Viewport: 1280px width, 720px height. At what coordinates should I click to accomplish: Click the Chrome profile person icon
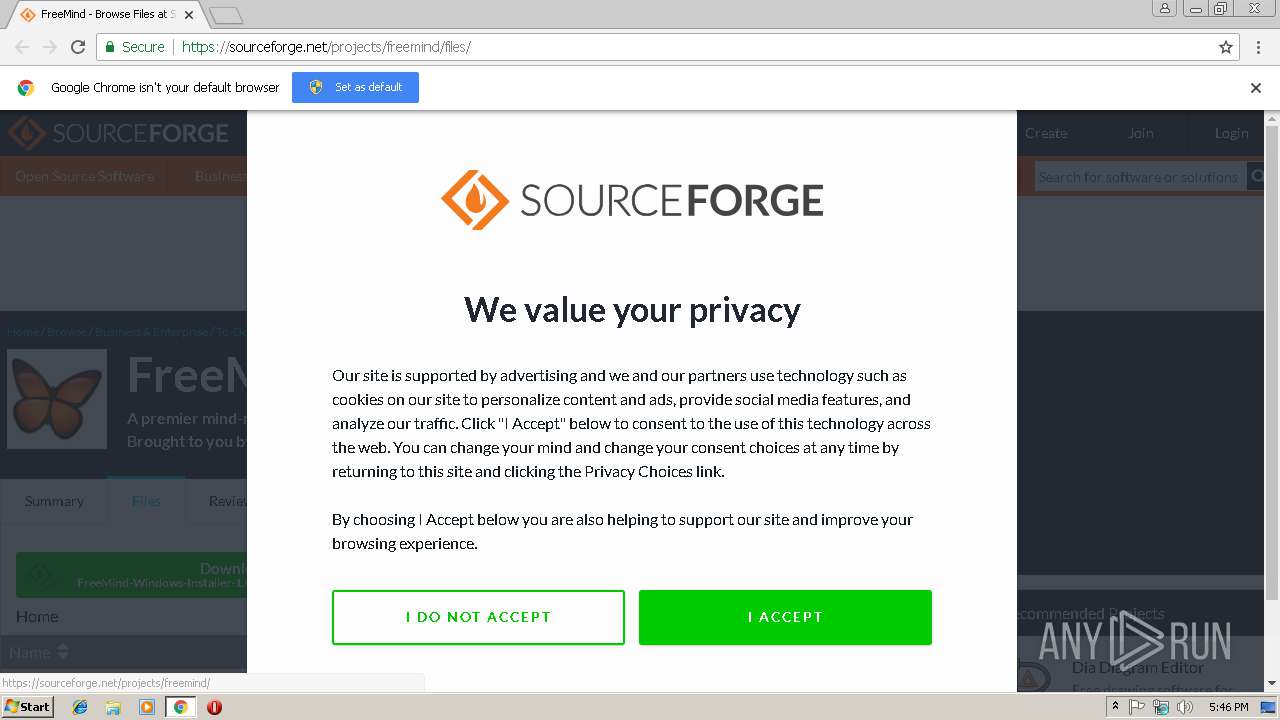1165,9
